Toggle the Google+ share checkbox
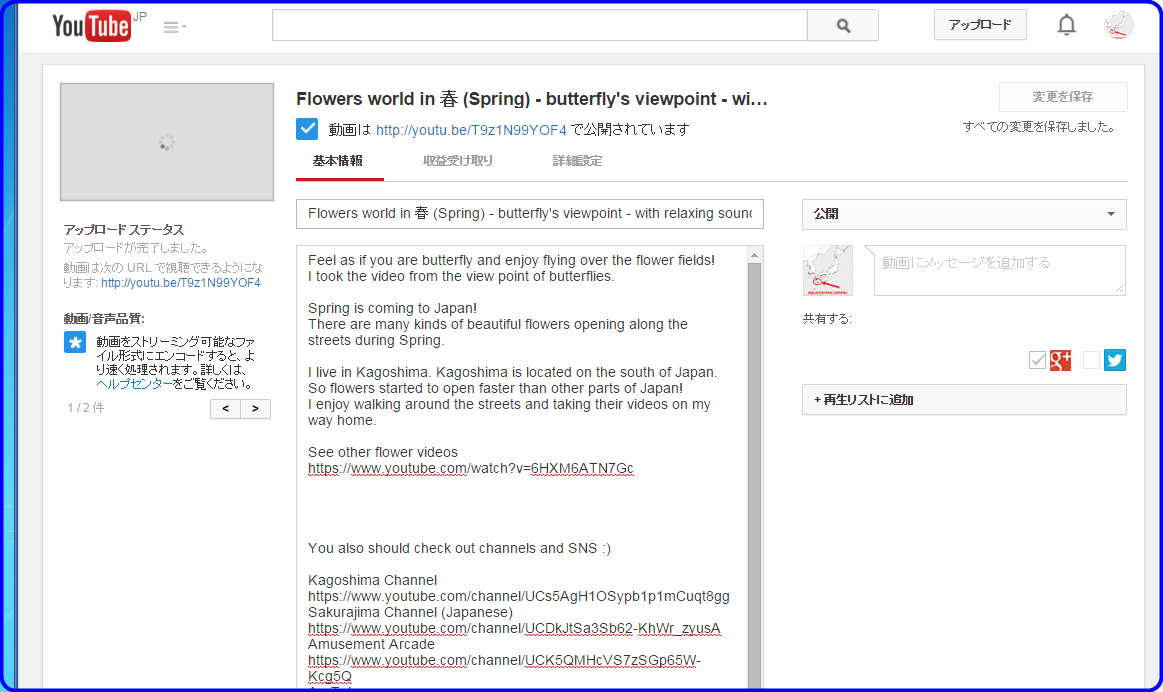The image size is (1163, 692). 1037,360
